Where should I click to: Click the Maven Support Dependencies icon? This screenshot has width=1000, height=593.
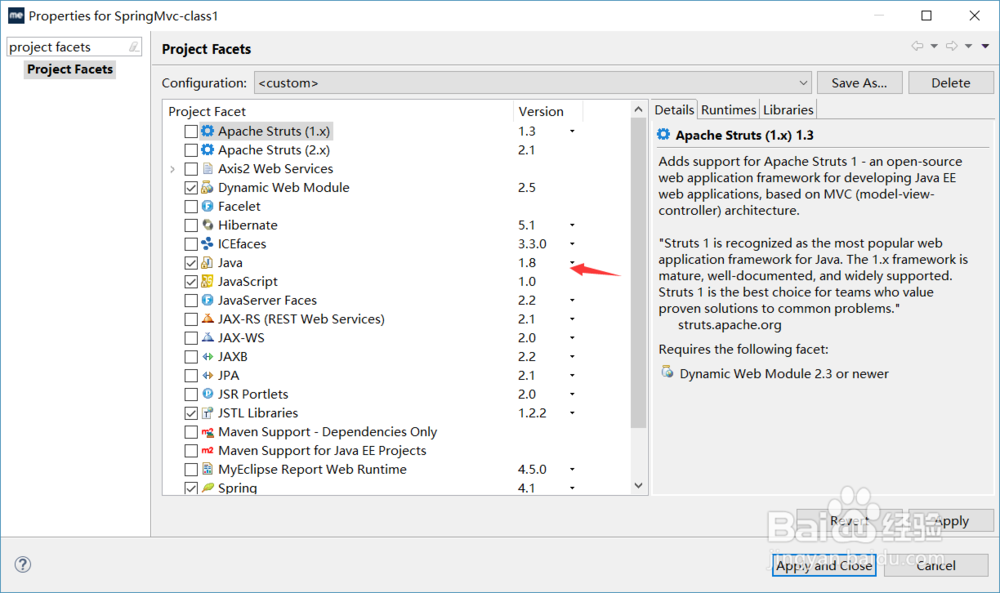(208, 432)
